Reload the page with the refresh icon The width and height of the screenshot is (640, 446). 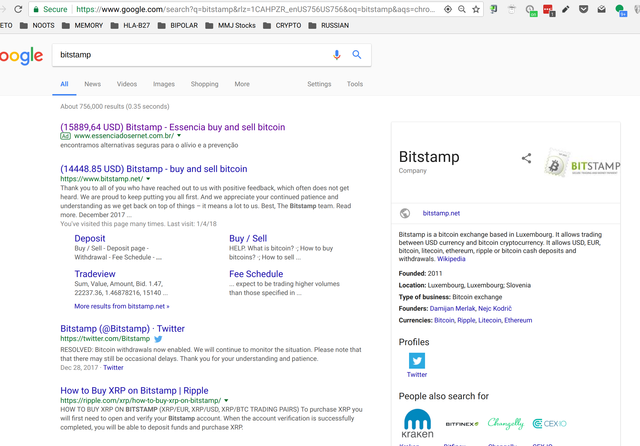[18, 9]
